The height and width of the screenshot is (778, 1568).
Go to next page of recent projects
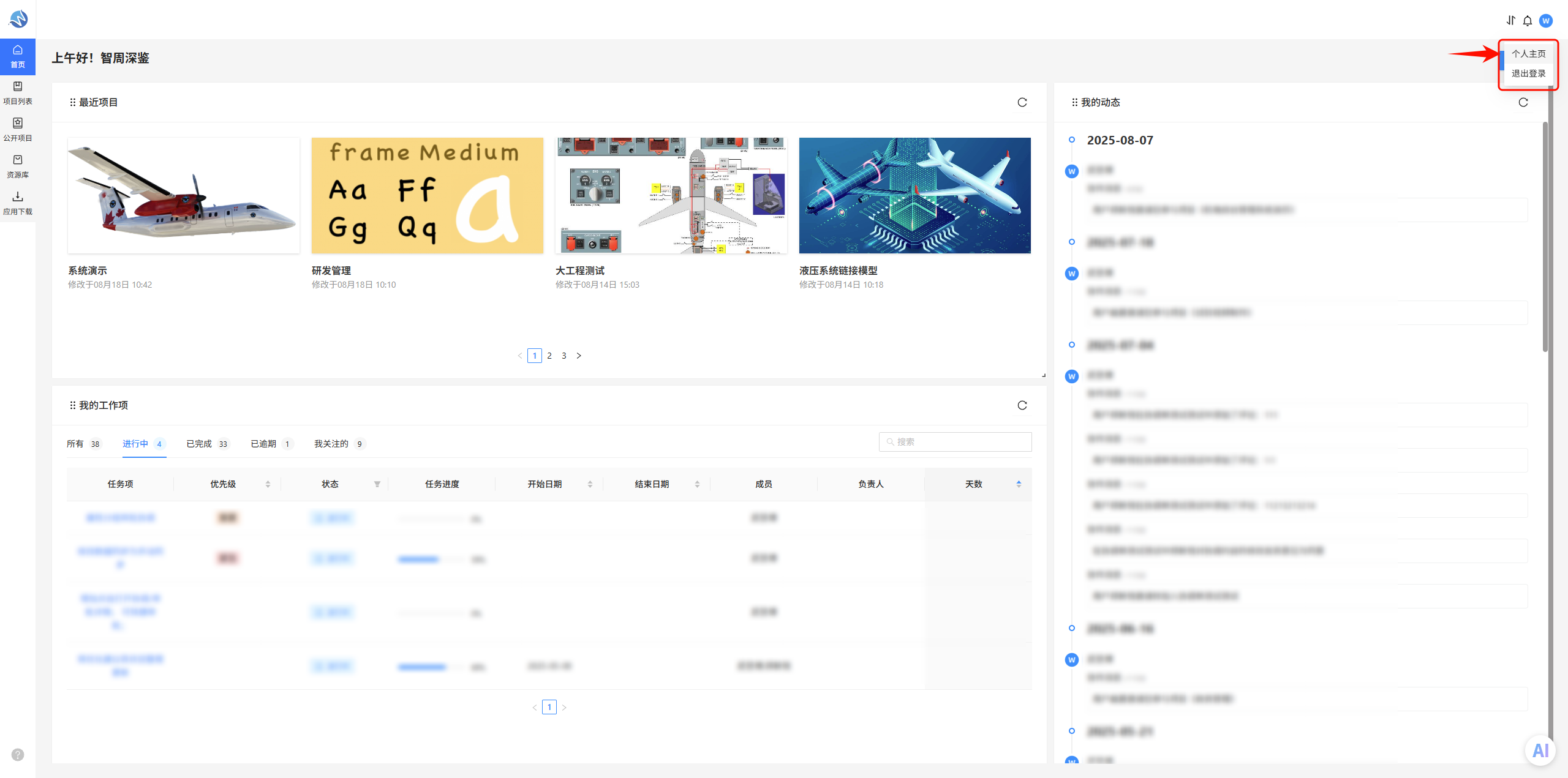pyautogui.click(x=579, y=356)
